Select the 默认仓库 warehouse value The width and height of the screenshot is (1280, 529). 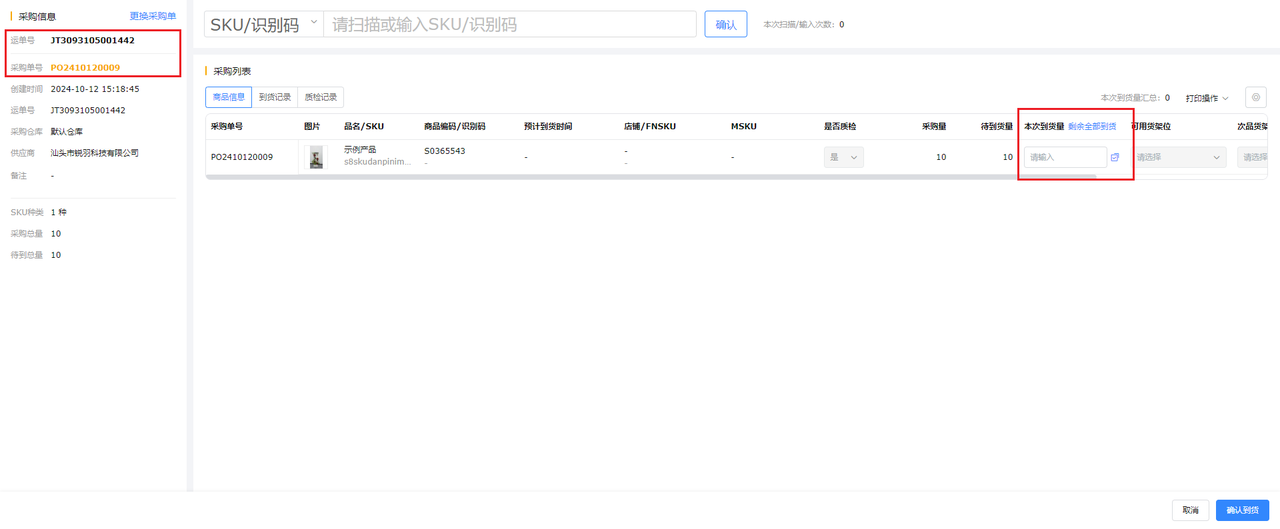click(x=67, y=132)
